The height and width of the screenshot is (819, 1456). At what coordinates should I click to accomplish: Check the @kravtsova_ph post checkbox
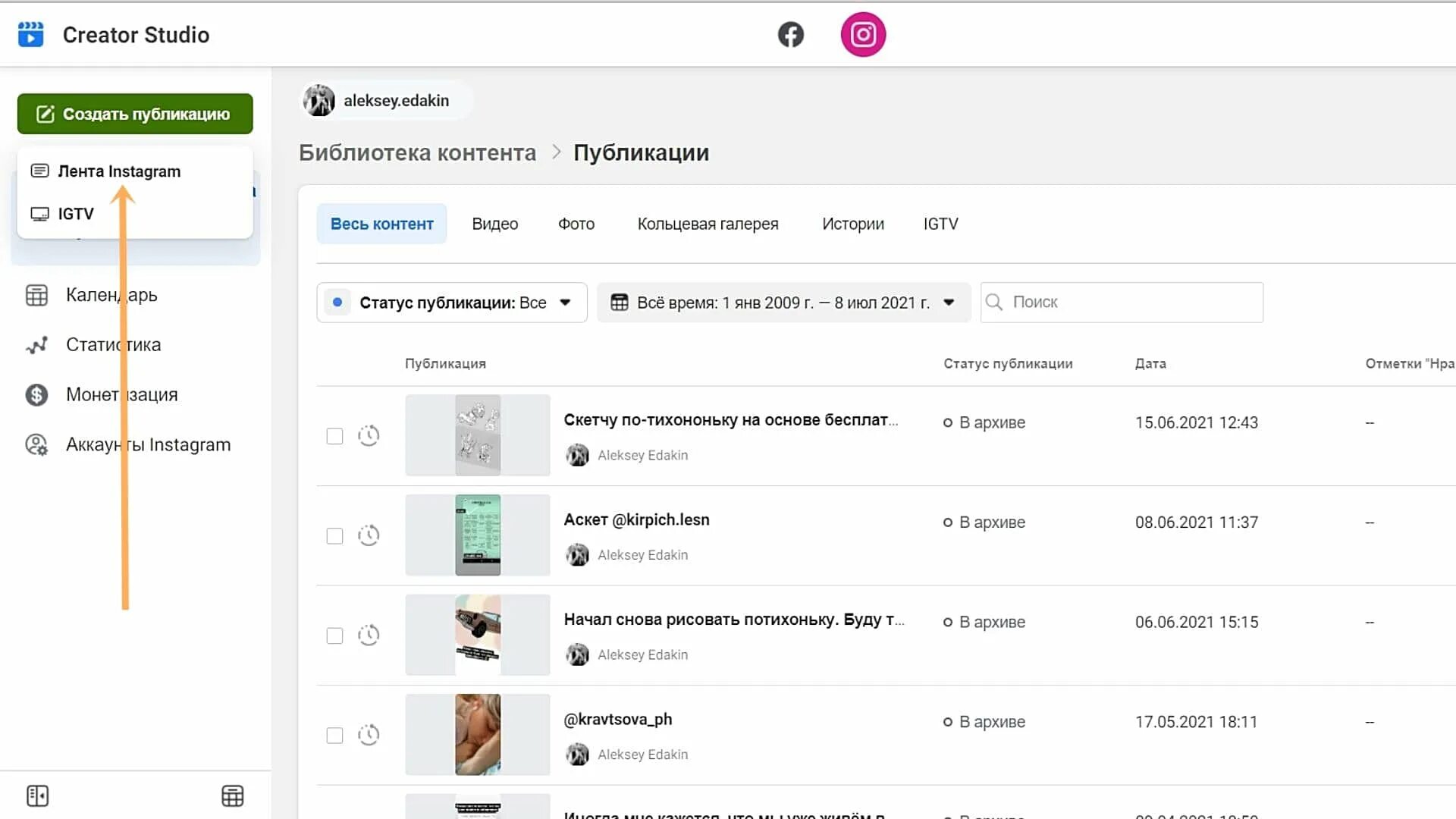tap(334, 736)
